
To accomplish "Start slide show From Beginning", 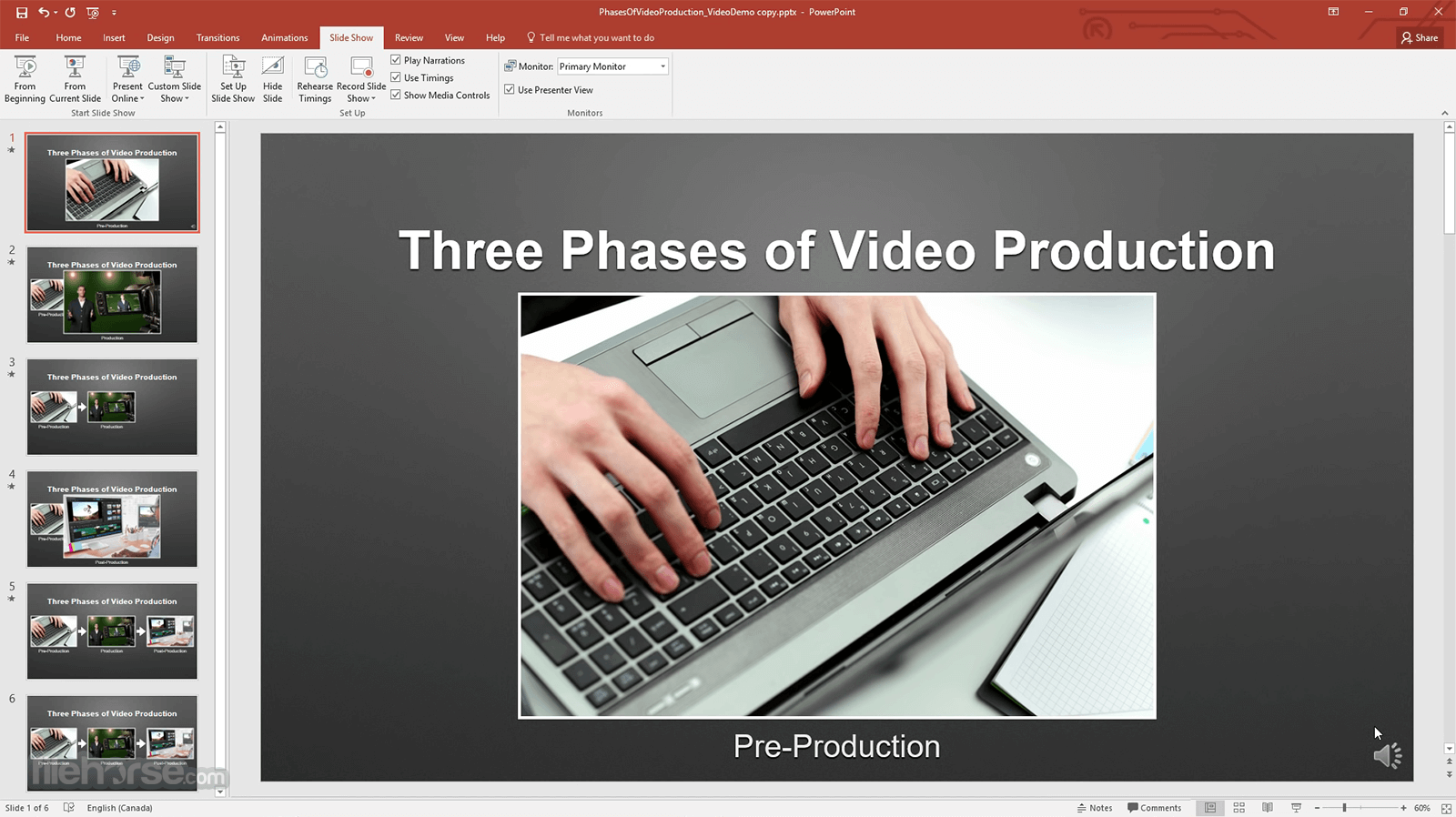I will [25, 79].
